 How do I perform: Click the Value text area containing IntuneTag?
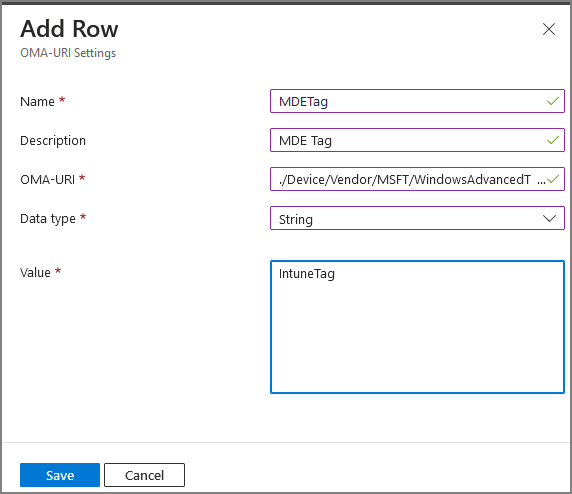[x=417, y=327]
